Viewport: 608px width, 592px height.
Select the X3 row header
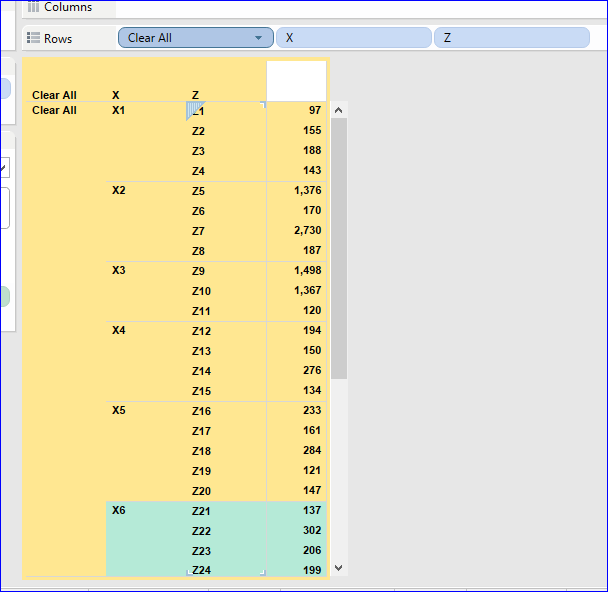[119, 270]
